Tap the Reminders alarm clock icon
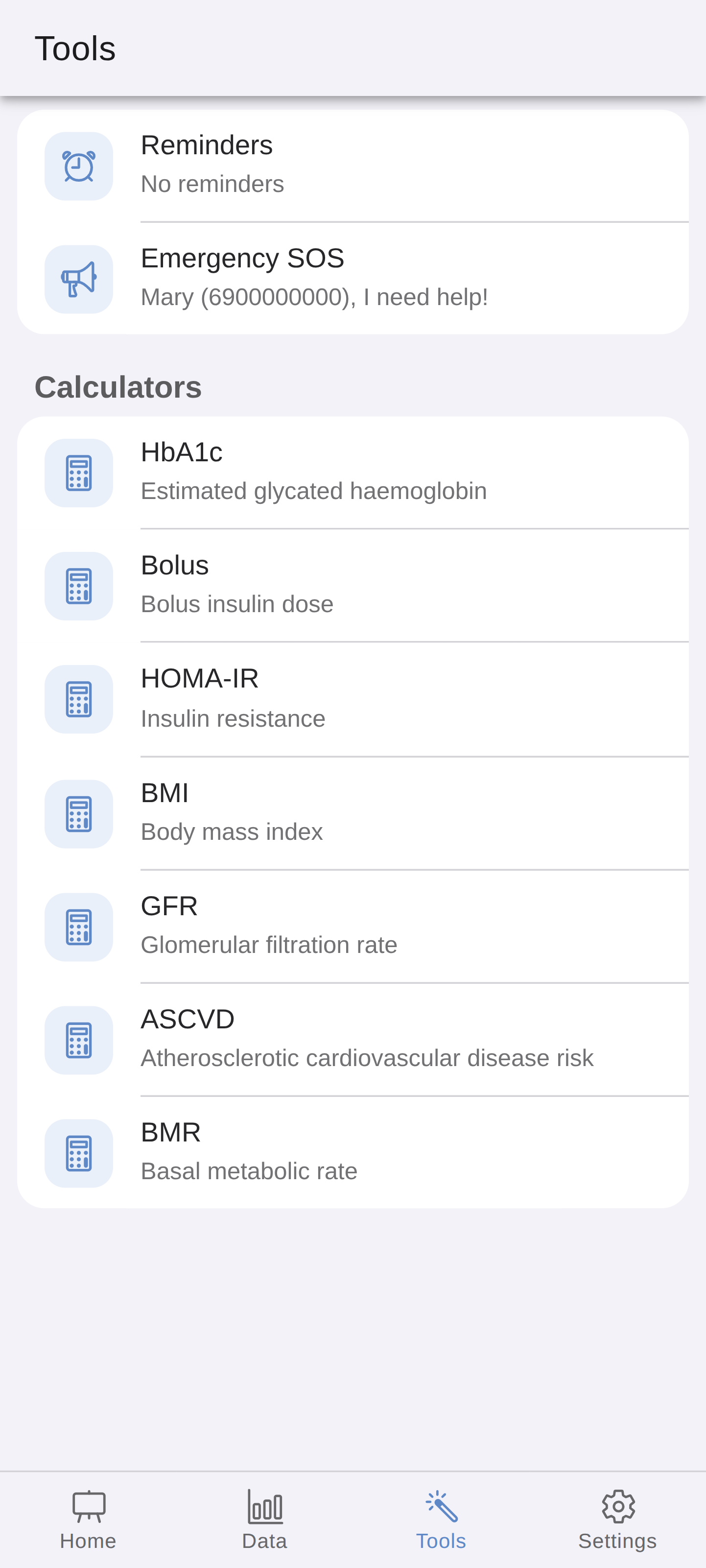This screenshot has height=1568, width=706. (78, 166)
